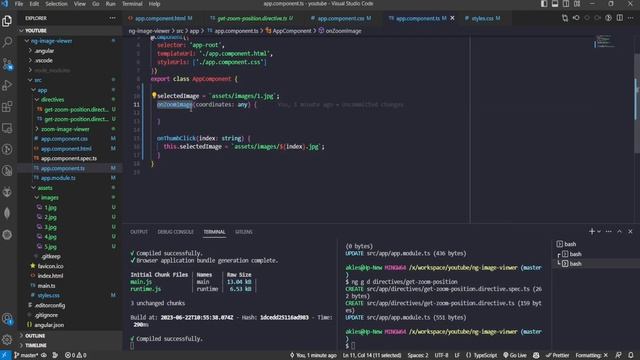
Task: Click line and column position indicator
Action: coord(371,355)
